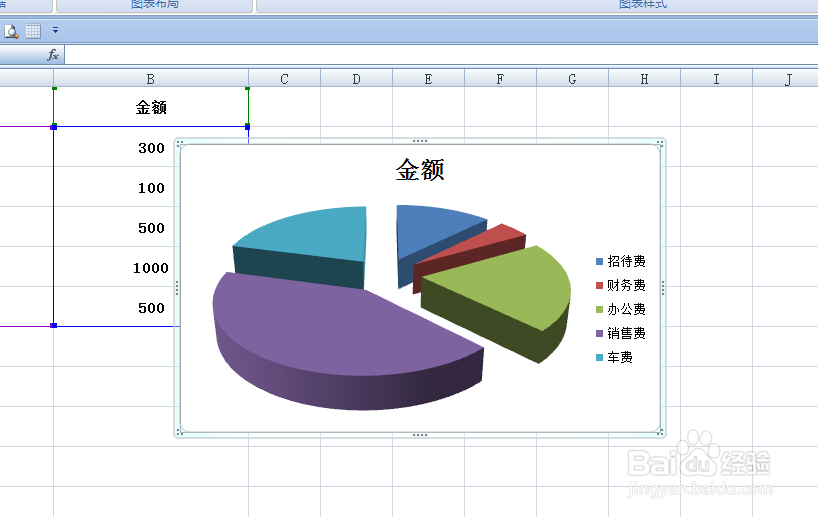Viewport: 818px width, 517px height.
Task: Click the purple 销售费 legend color swatch
Action: point(599,333)
